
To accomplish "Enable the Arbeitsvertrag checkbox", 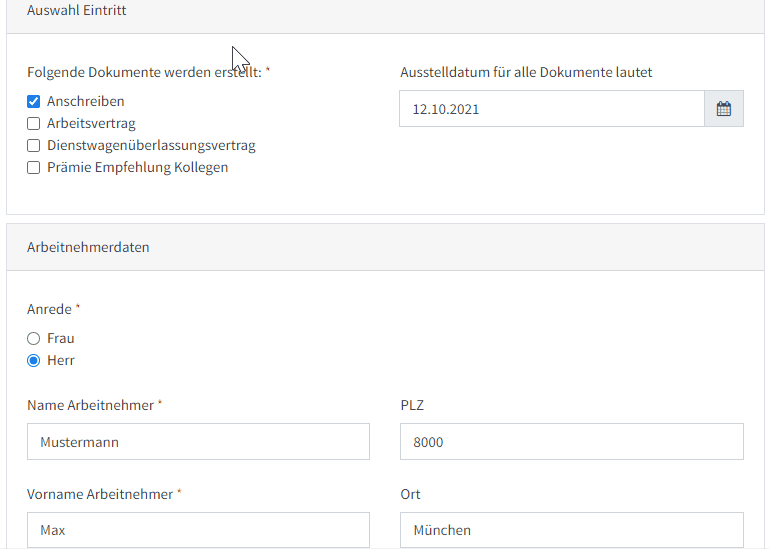I will [x=34, y=123].
